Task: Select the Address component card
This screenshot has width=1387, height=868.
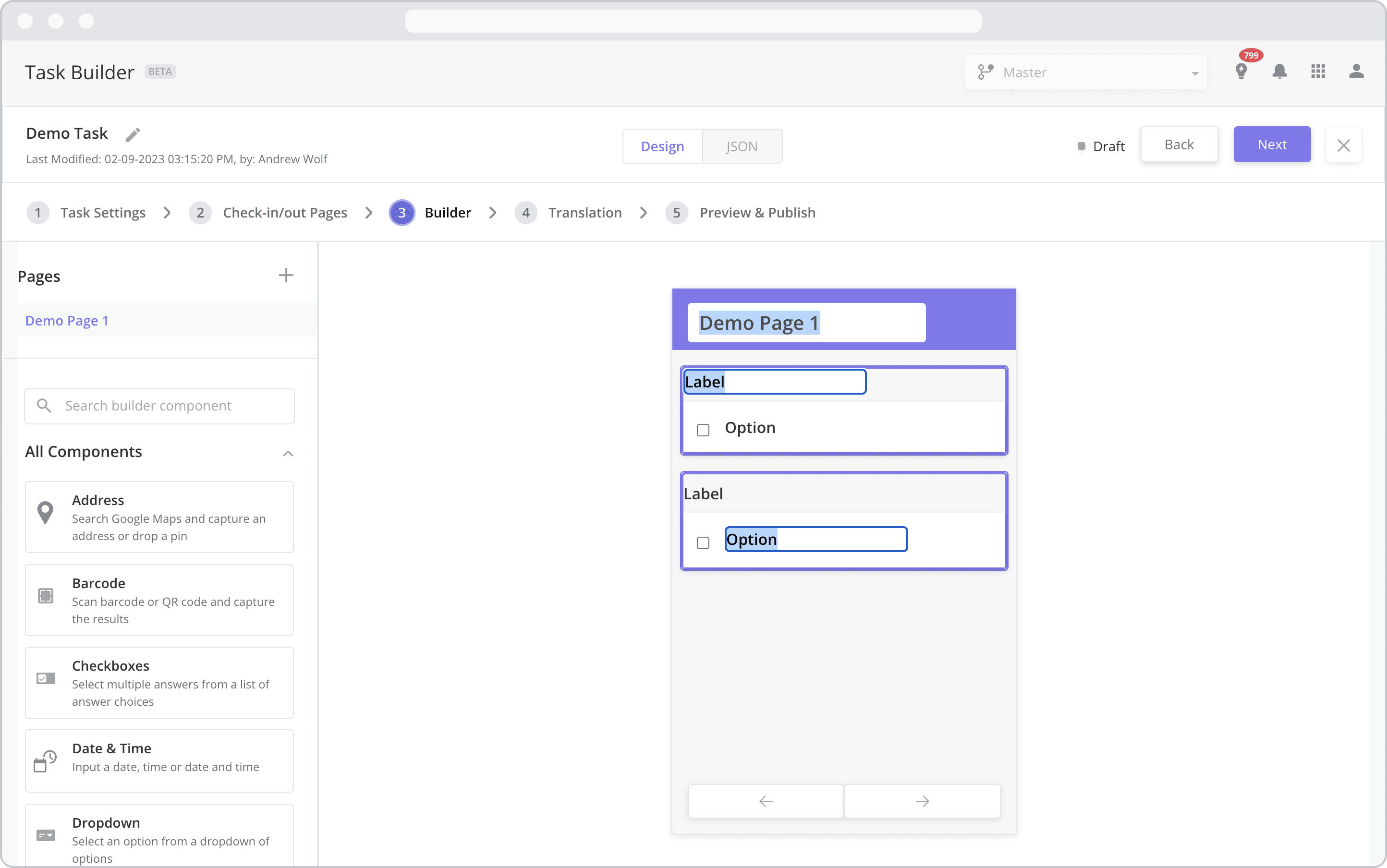Action: 159,517
